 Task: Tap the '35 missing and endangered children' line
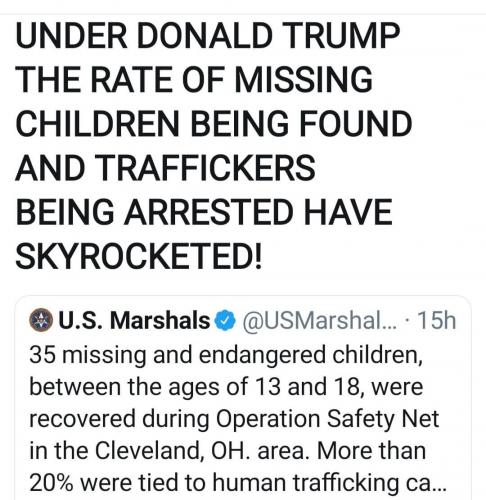coord(226,355)
